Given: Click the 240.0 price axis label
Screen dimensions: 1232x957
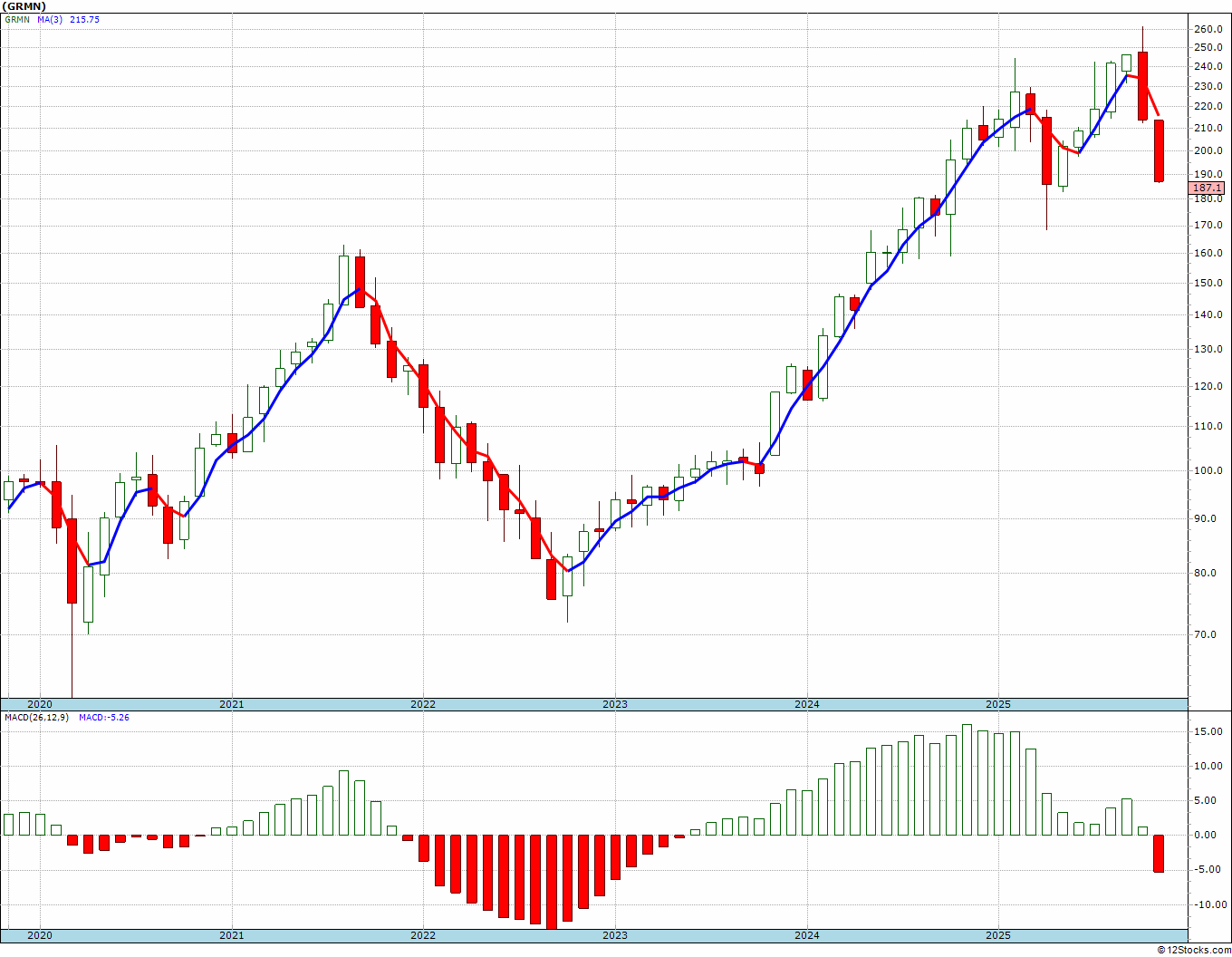Looking at the screenshot, I should point(1208,66).
